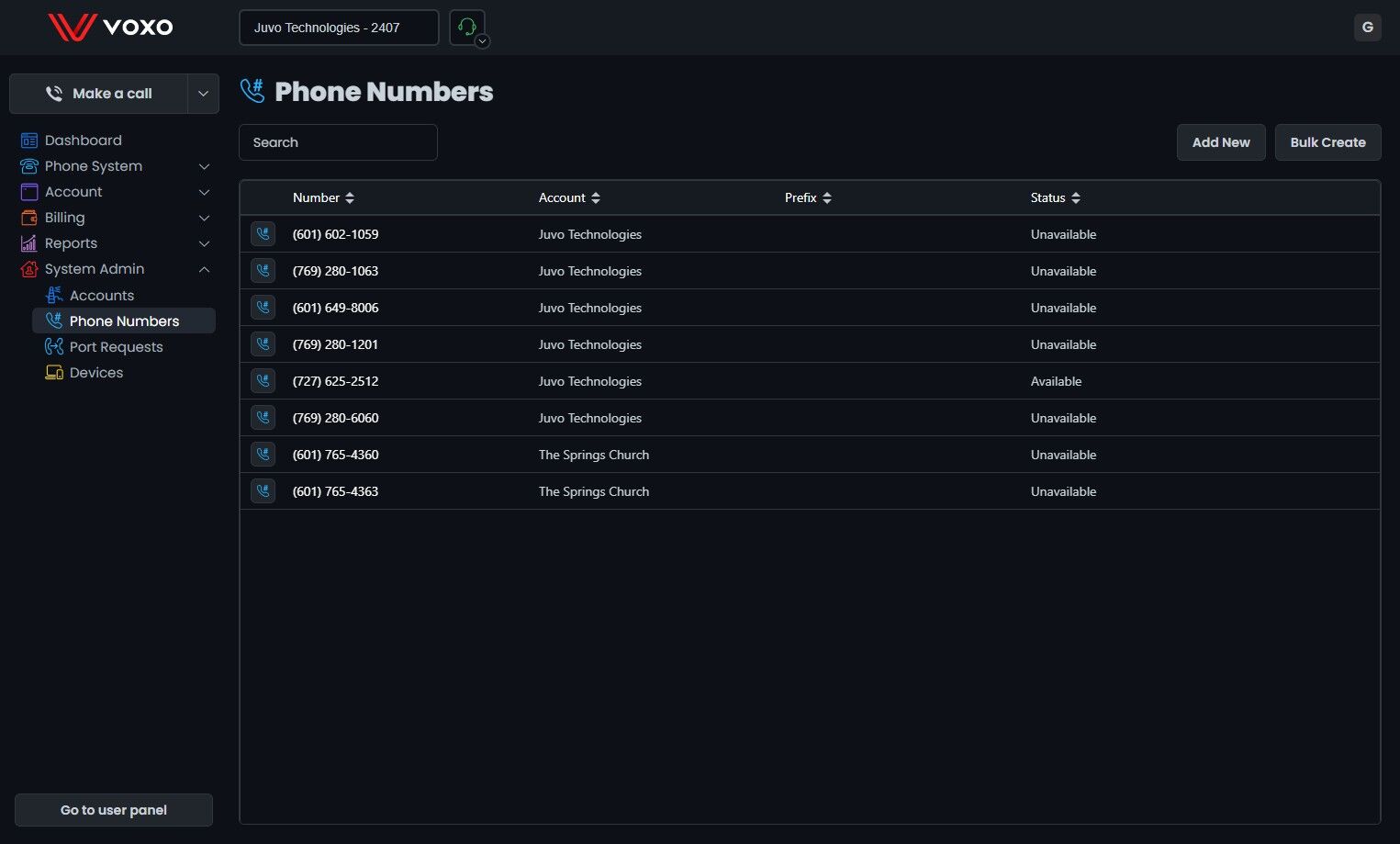
Task: Click phone icon for (601) 765-4360
Action: pyautogui.click(x=263, y=455)
